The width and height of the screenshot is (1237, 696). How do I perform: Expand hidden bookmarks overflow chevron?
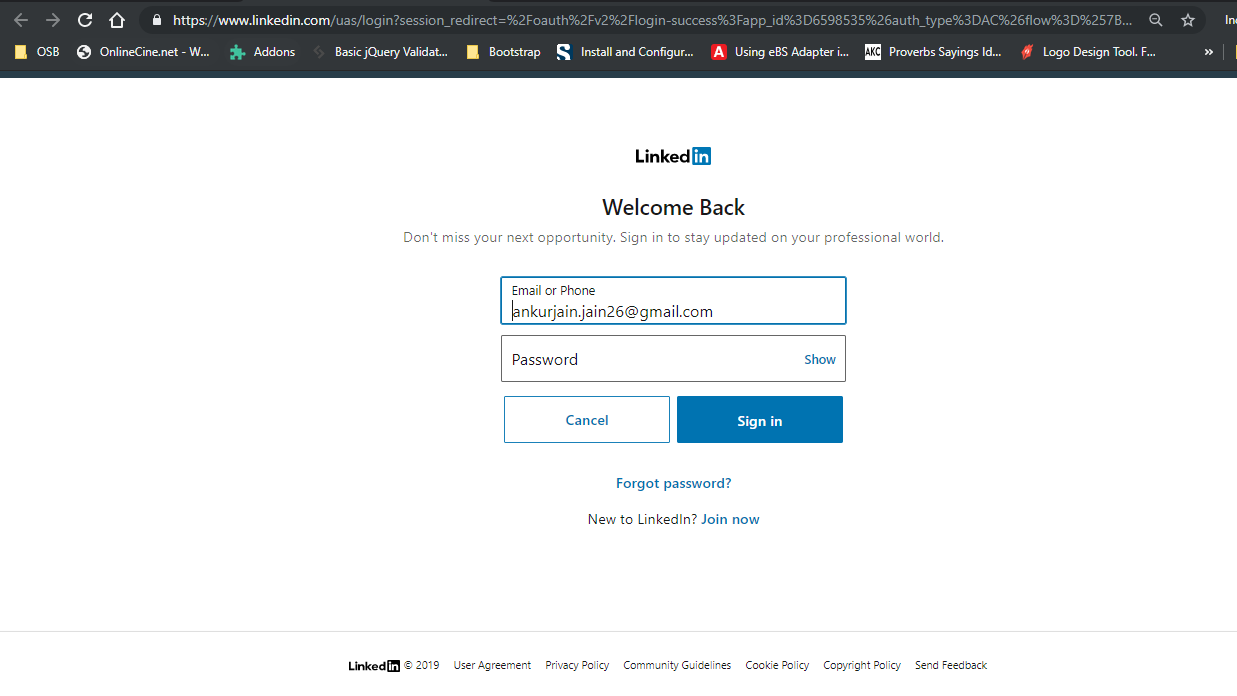[1208, 52]
